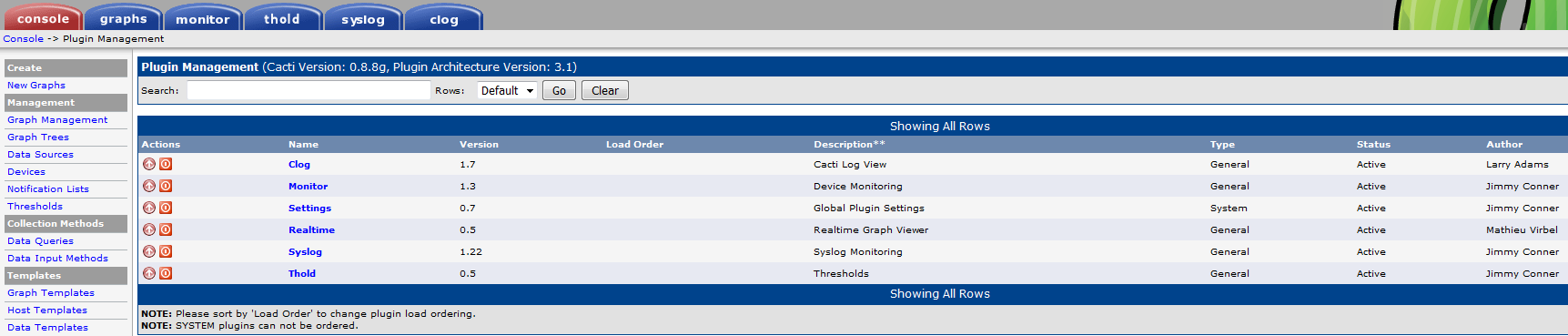The width and height of the screenshot is (1568, 336).
Task: Switch to the clog tab
Action: point(444,18)
